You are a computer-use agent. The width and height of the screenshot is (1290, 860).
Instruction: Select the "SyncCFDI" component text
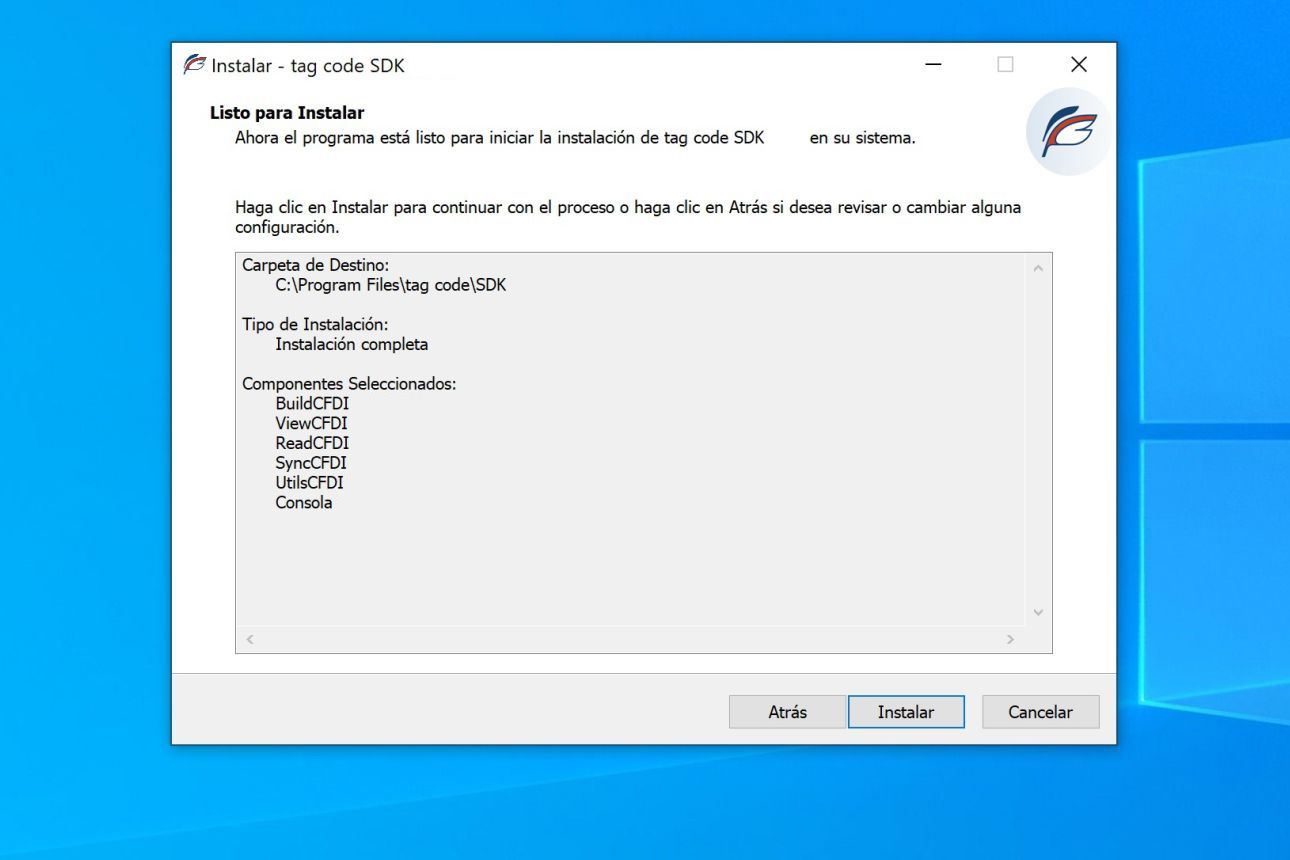[x=311, y=463]
